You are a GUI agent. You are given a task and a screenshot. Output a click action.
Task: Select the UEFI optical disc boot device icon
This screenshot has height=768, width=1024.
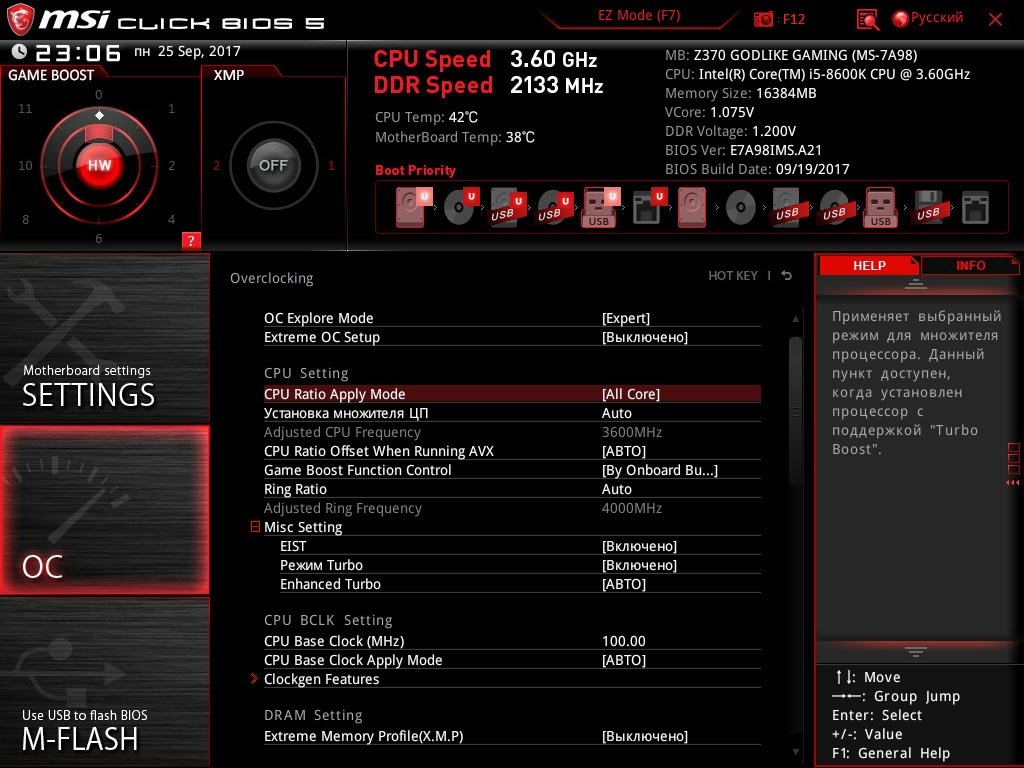pyautogui.click(x=461, y=207)
